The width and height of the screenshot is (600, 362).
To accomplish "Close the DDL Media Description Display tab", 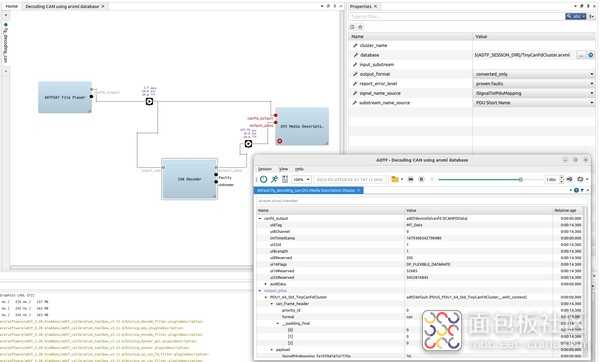I will 359,190.
